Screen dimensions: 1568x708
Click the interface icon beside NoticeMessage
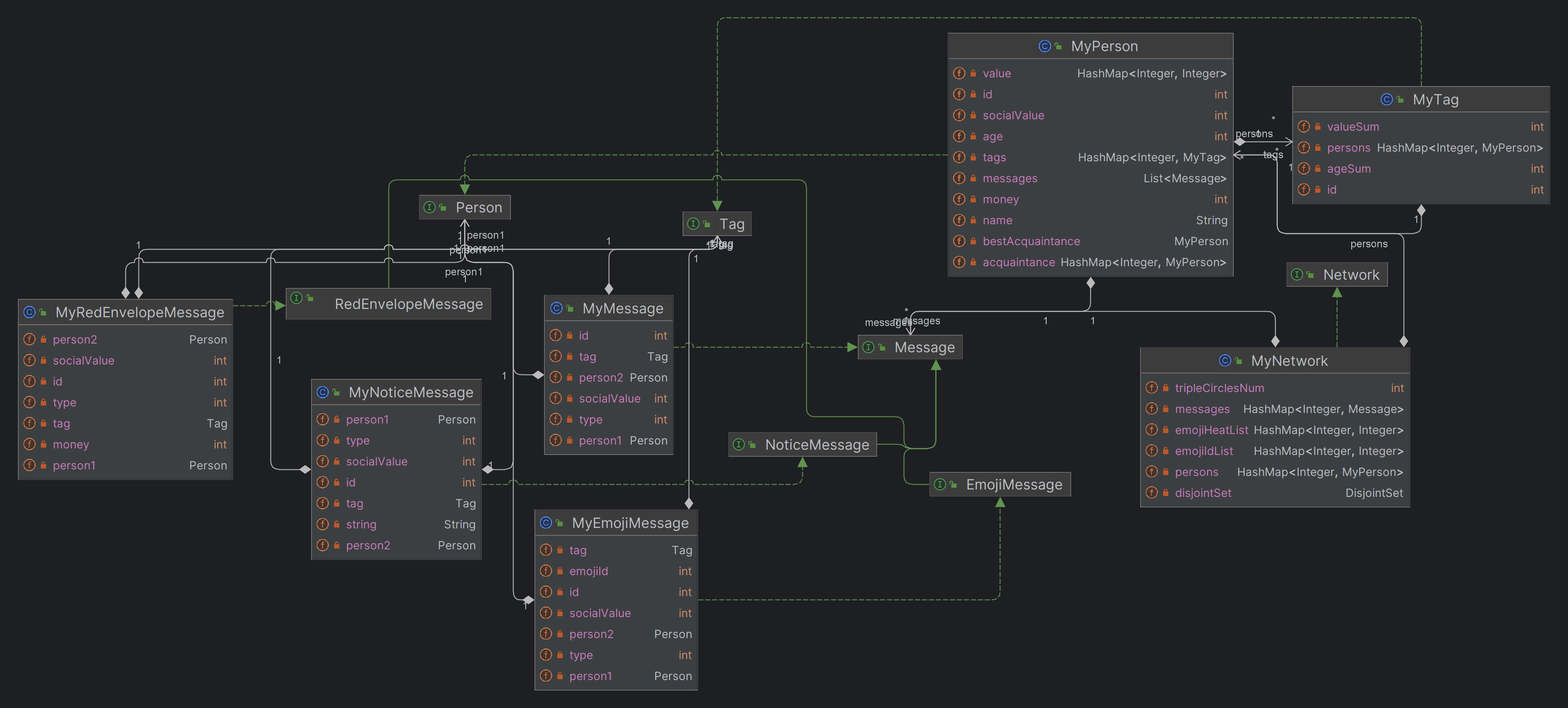point(739,444)
